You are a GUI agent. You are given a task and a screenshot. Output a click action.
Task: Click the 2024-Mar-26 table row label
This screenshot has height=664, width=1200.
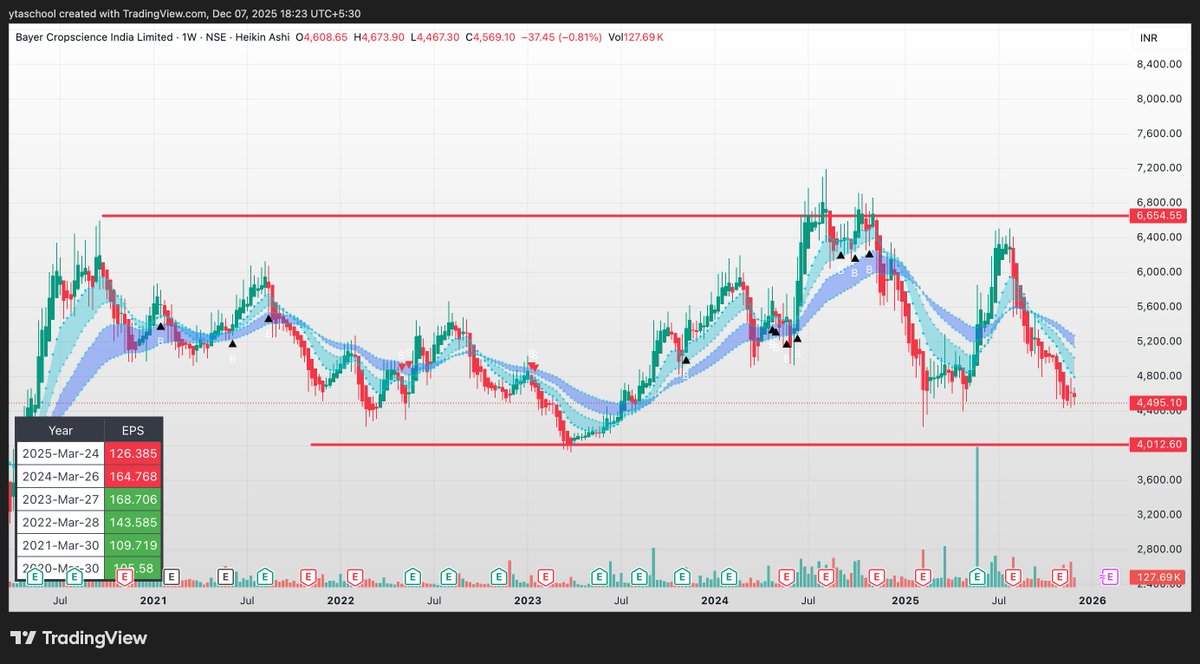pyautogui.click(x=61, y=475)
